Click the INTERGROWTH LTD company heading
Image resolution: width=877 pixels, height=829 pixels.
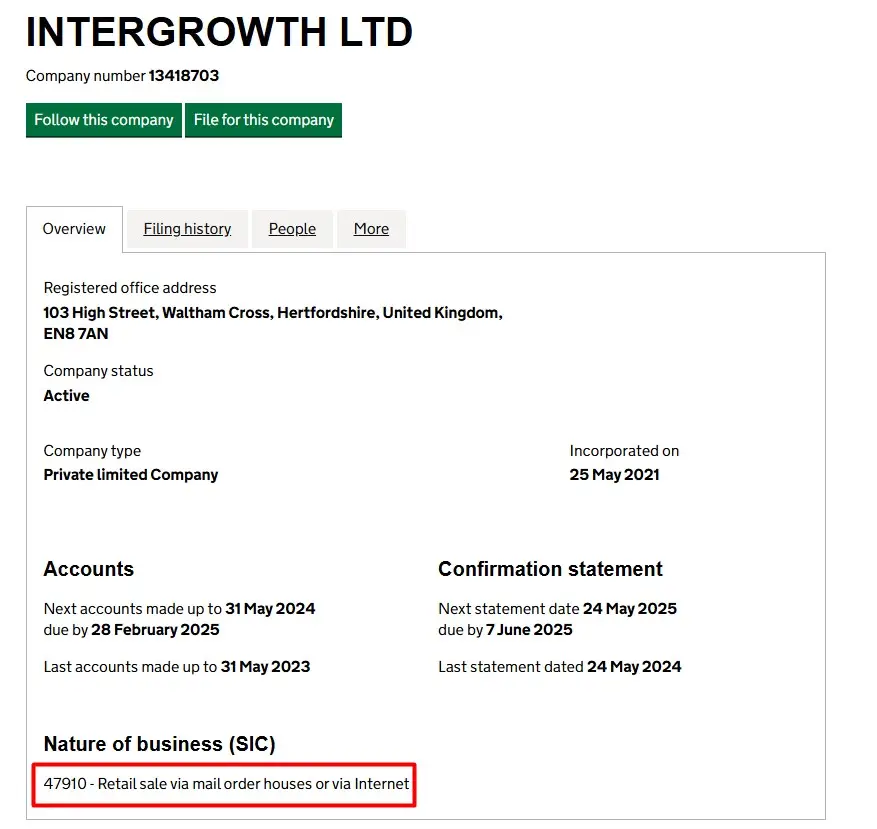(219, 34)
